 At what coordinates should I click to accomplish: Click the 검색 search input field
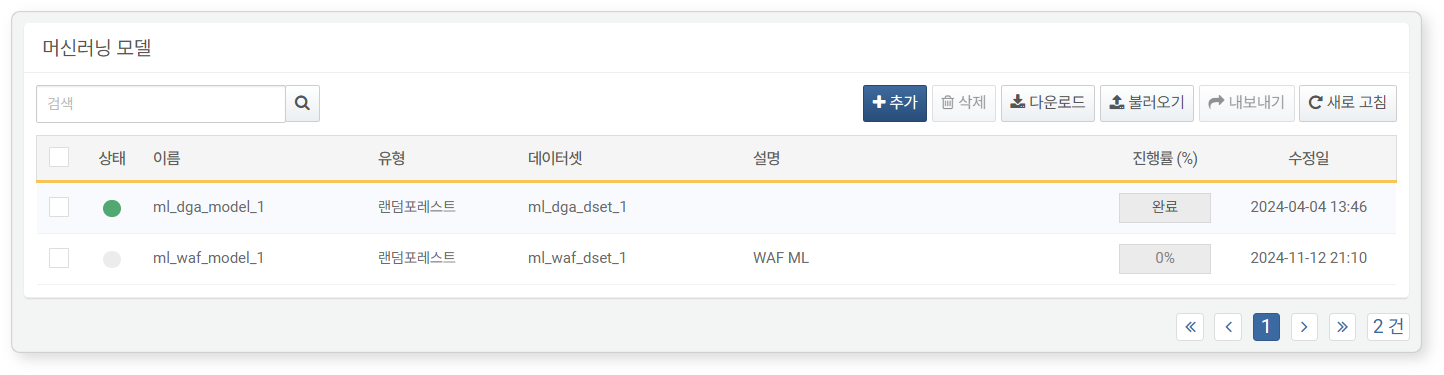point(161,103)
